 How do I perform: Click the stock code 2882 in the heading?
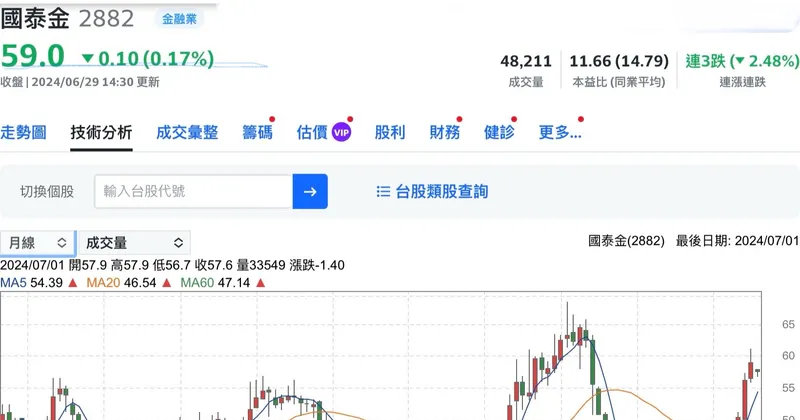(106, 19)
